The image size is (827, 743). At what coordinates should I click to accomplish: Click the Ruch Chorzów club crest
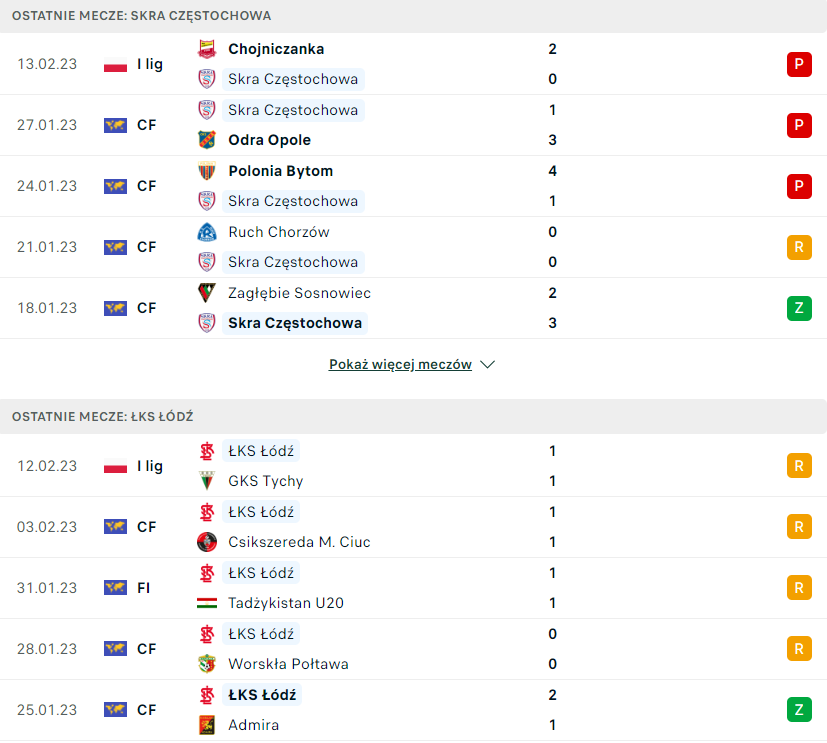pos(207,232)
